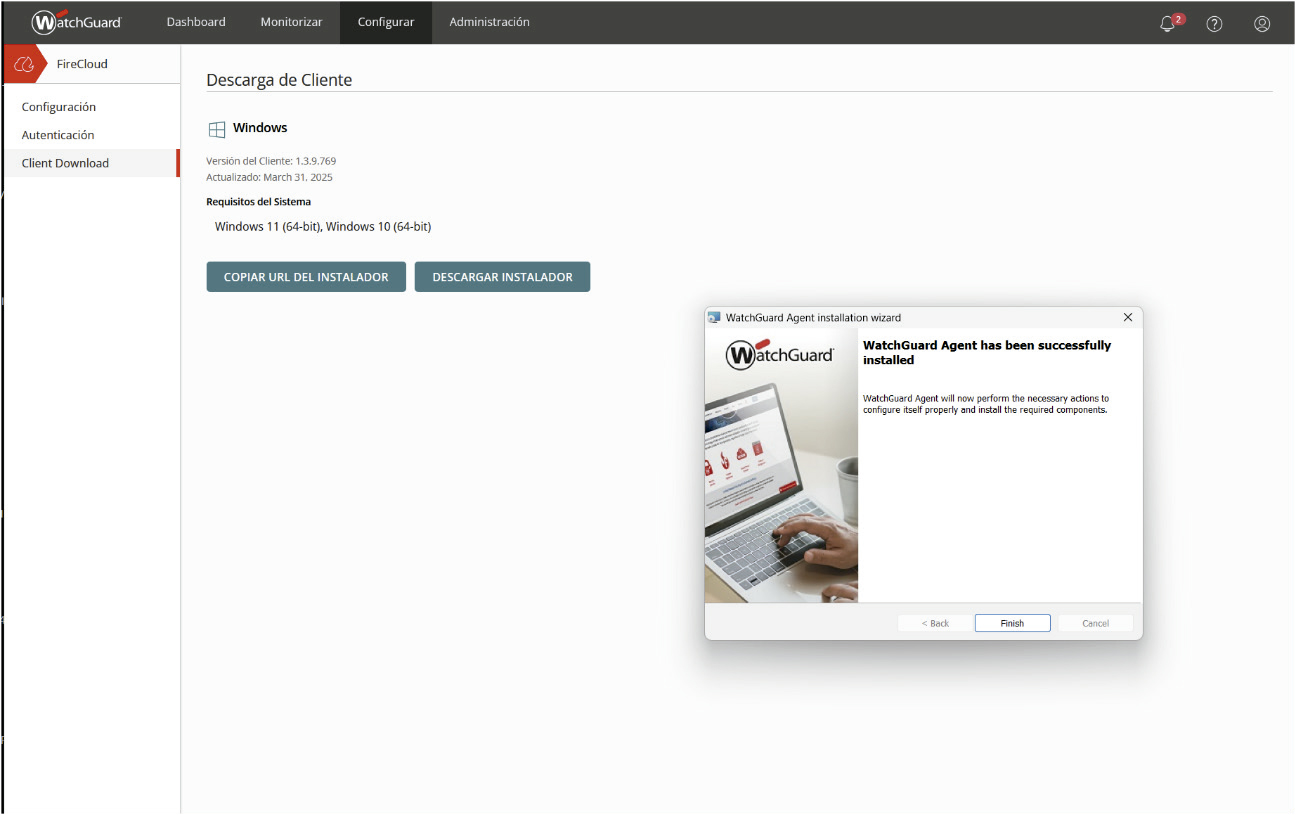1296x815 pixels.
Task: Click the red FireCloud cloud icon
Action: [x=24, y=64]
